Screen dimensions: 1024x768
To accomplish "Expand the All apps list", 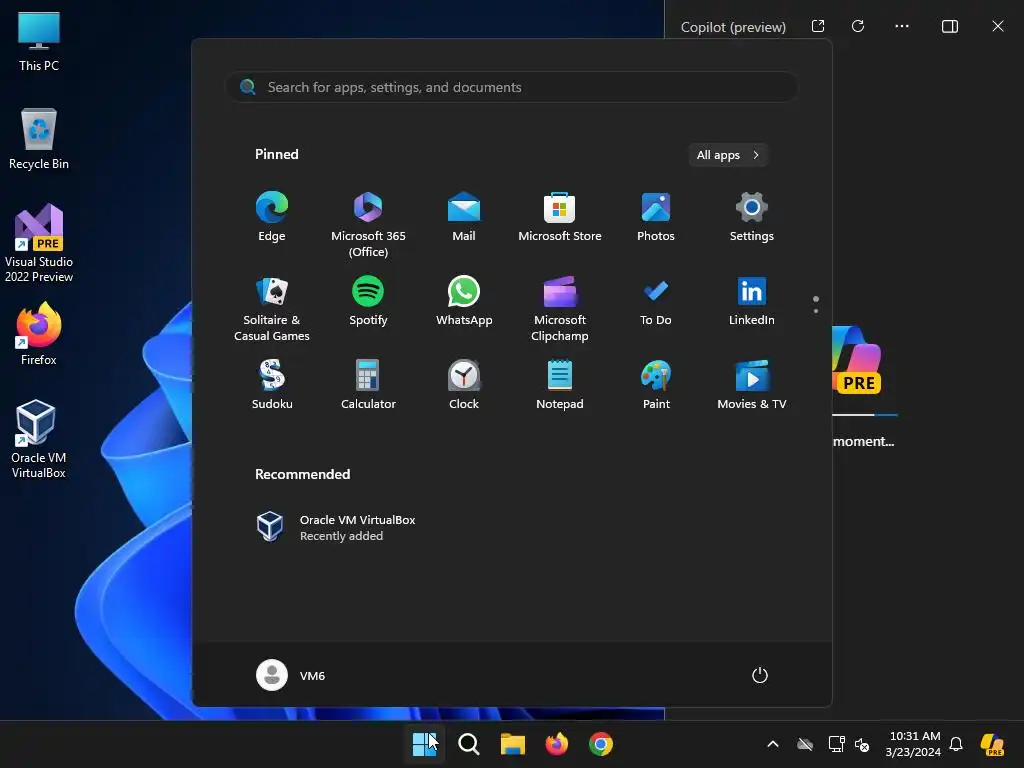I will [728, 155].
